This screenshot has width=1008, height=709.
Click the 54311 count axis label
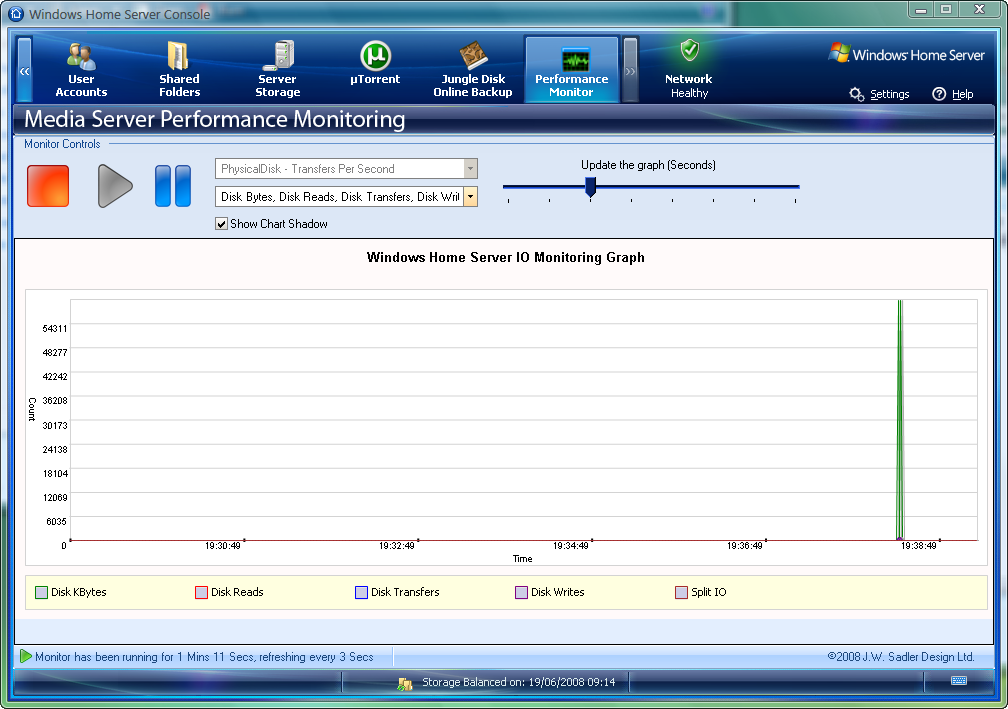point(55,328)
